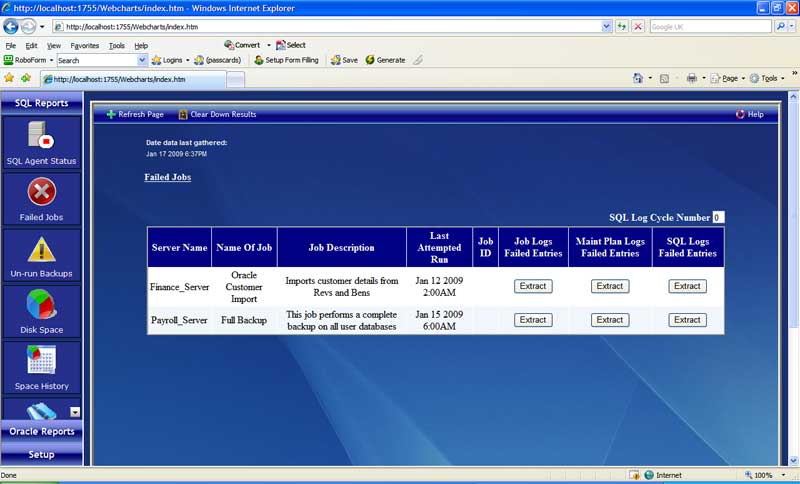Click the Finance_Server table cell
The height and width of the screenshot is (484, 800).
pos(179,287)
